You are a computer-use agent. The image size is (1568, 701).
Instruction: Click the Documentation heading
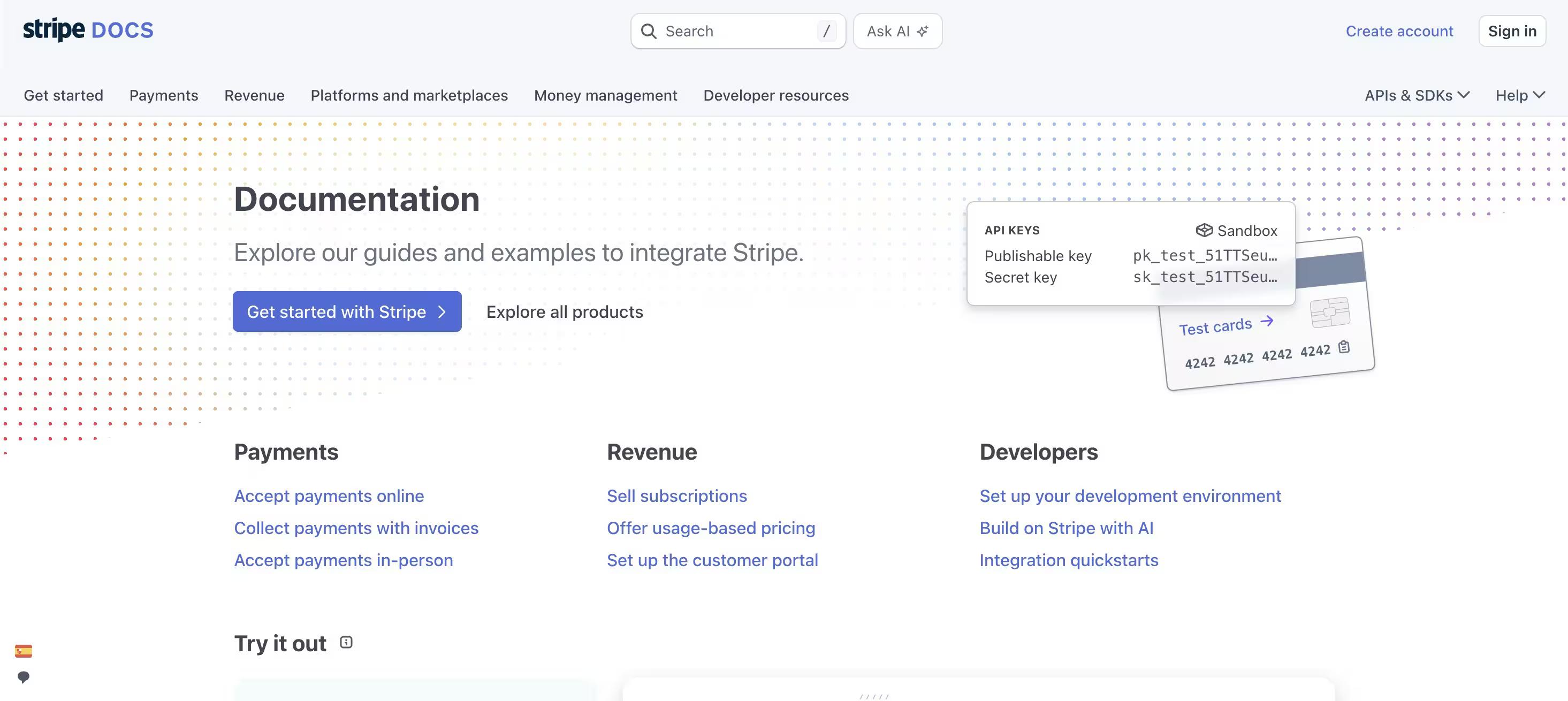357,199
